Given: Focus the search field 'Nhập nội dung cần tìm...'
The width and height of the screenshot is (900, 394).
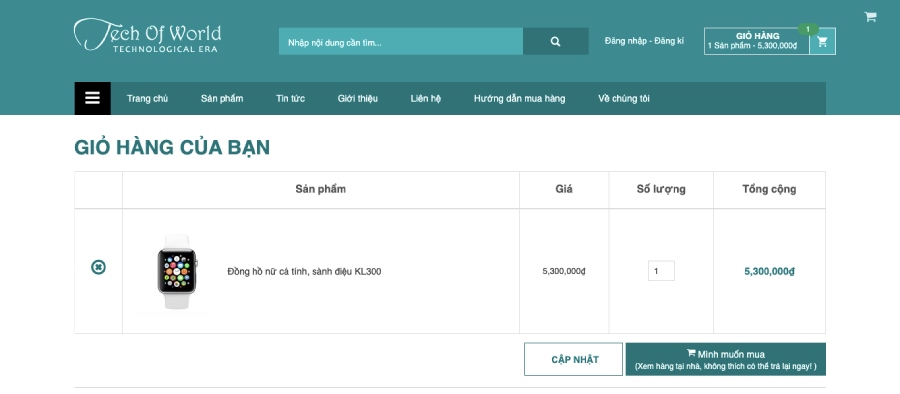Looking at the screenshot, I should (401, 41).
